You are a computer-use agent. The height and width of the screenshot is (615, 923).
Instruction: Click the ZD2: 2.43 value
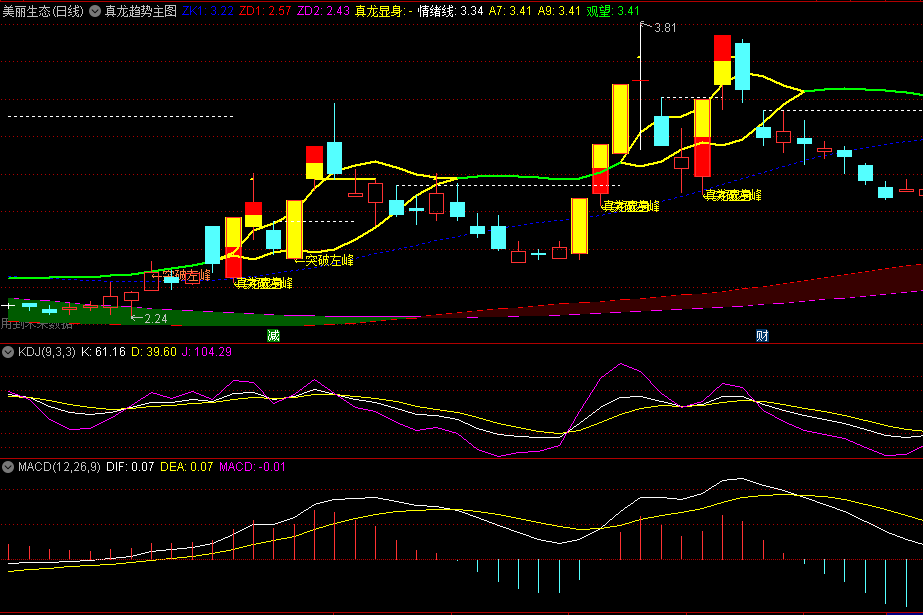[x=323, y=11]
